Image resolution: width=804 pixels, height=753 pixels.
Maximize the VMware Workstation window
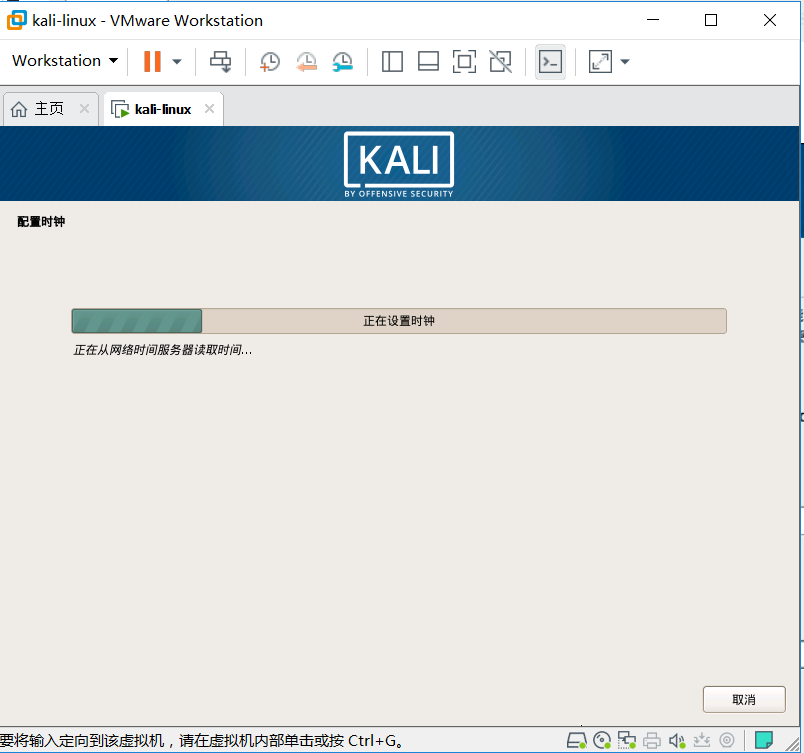(x=711, y=20)
